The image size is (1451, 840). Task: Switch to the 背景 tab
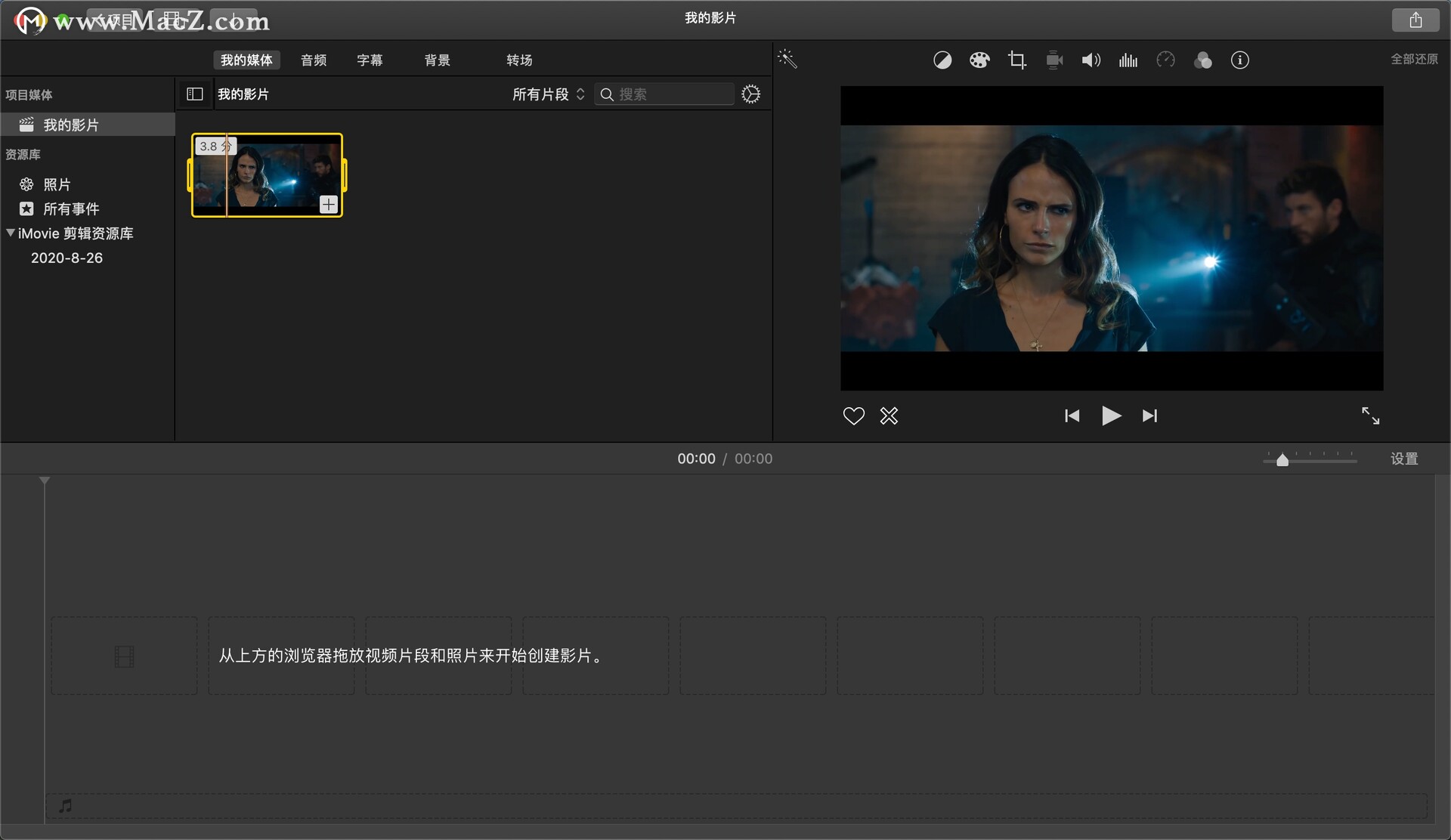tap(437, 60)
